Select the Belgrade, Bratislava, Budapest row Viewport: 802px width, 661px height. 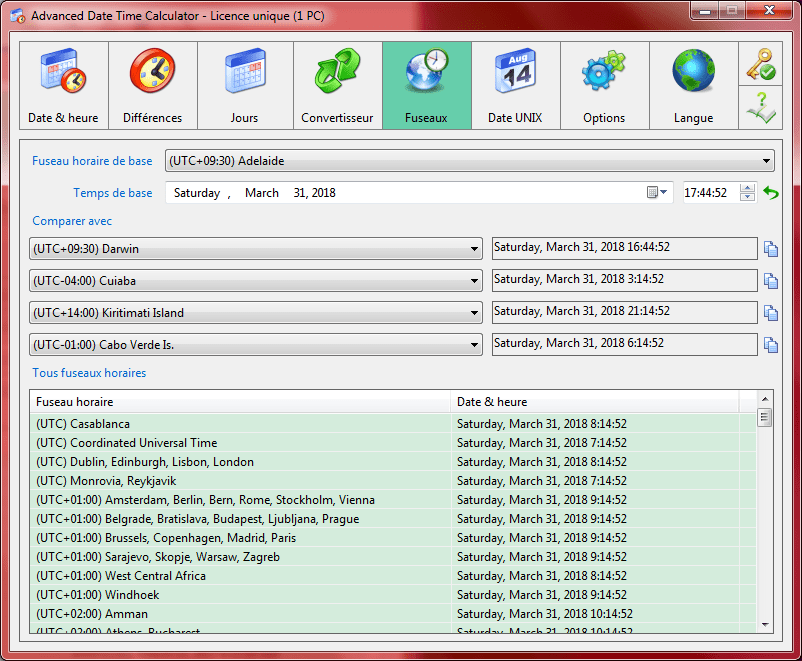393,519
